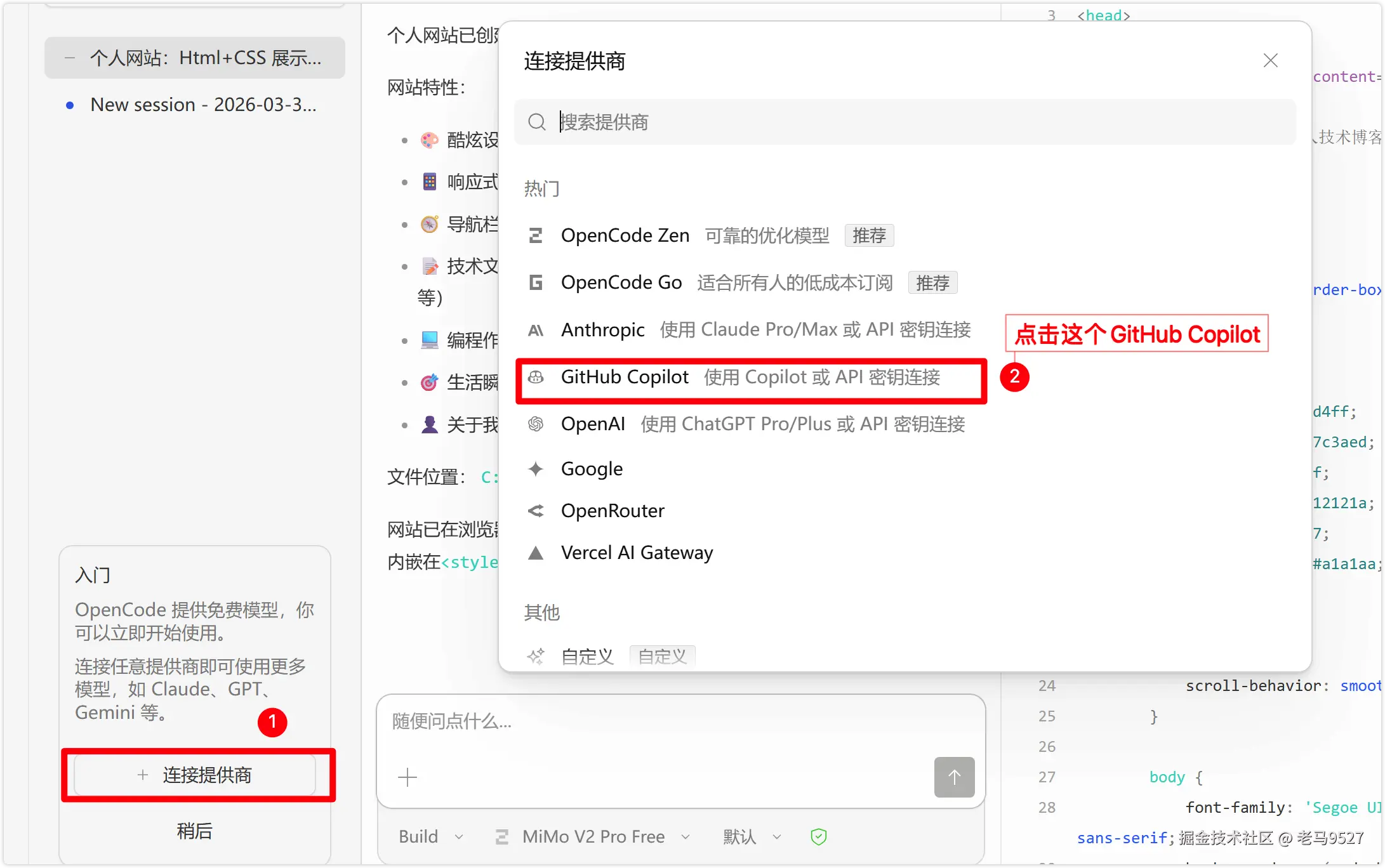
Task: Click the green shield permission icon
Action: [818, 837]
